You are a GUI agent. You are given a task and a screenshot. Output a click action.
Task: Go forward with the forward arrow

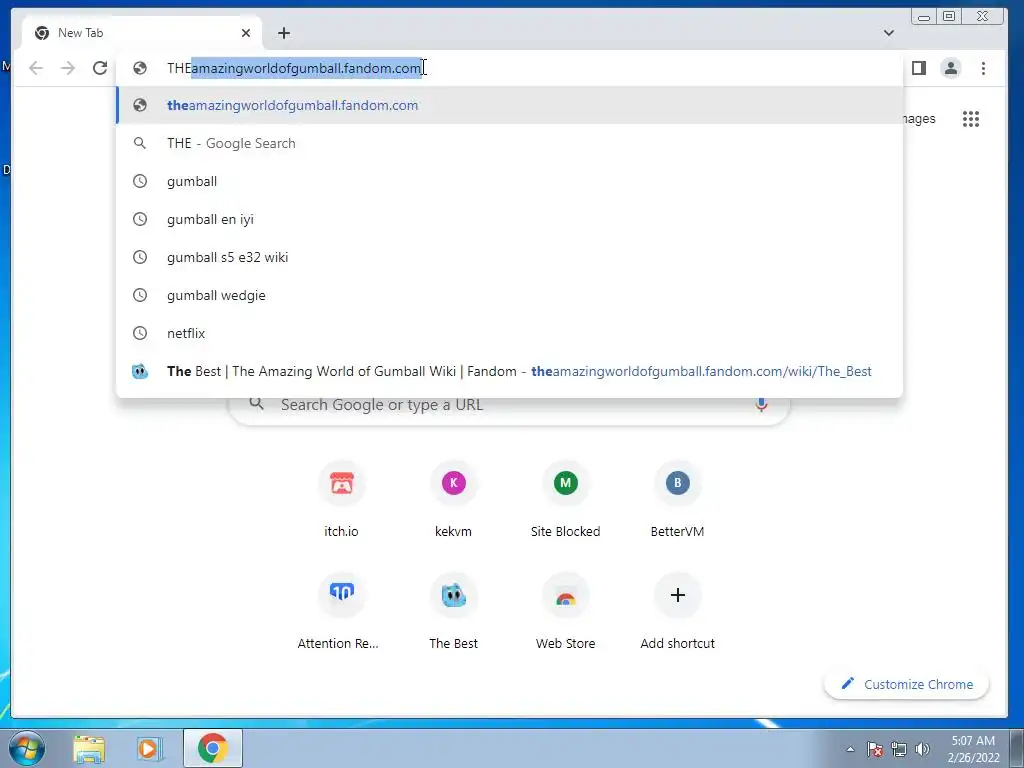[68, 68]
